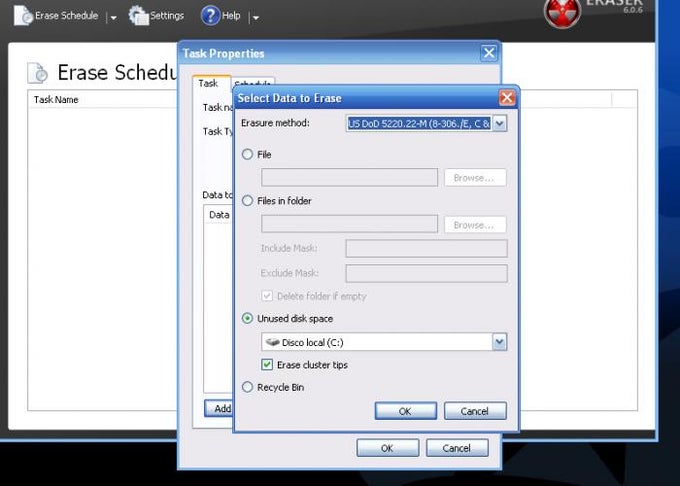
Task: Click the Erasure method combo box text
Action: click(x=419, y=124)
